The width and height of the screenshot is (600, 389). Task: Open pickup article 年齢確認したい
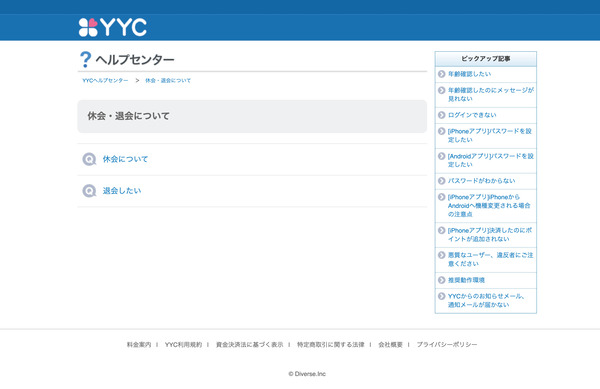[470, 74]
